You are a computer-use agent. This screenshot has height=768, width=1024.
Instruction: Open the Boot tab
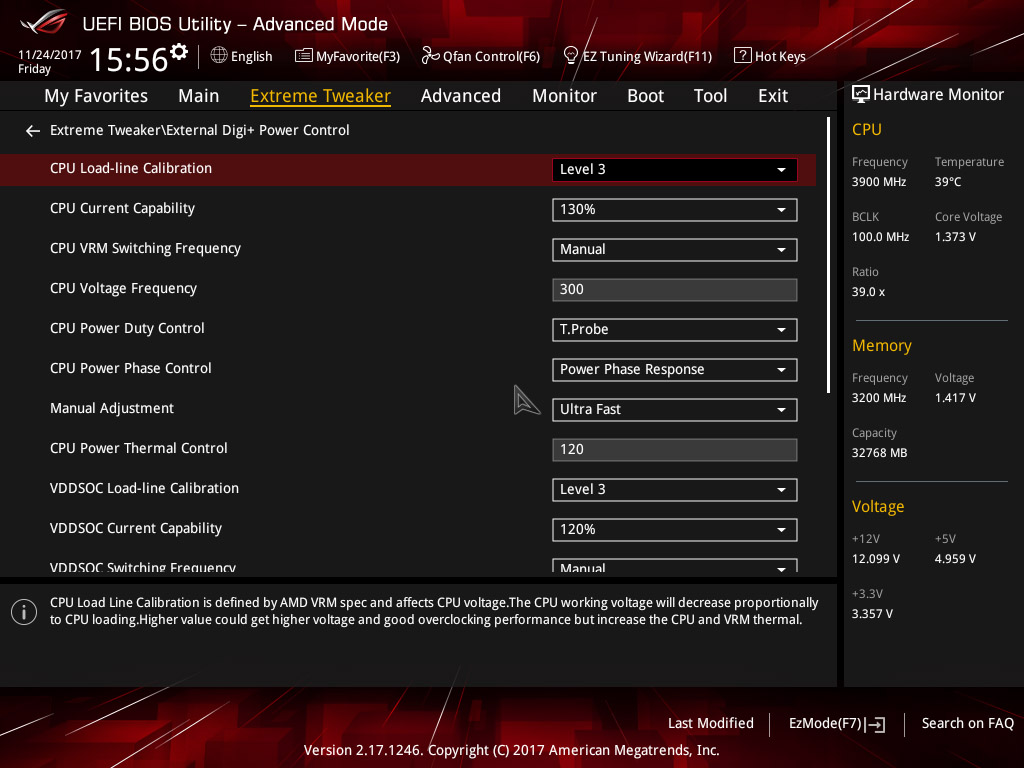[645, 96]
